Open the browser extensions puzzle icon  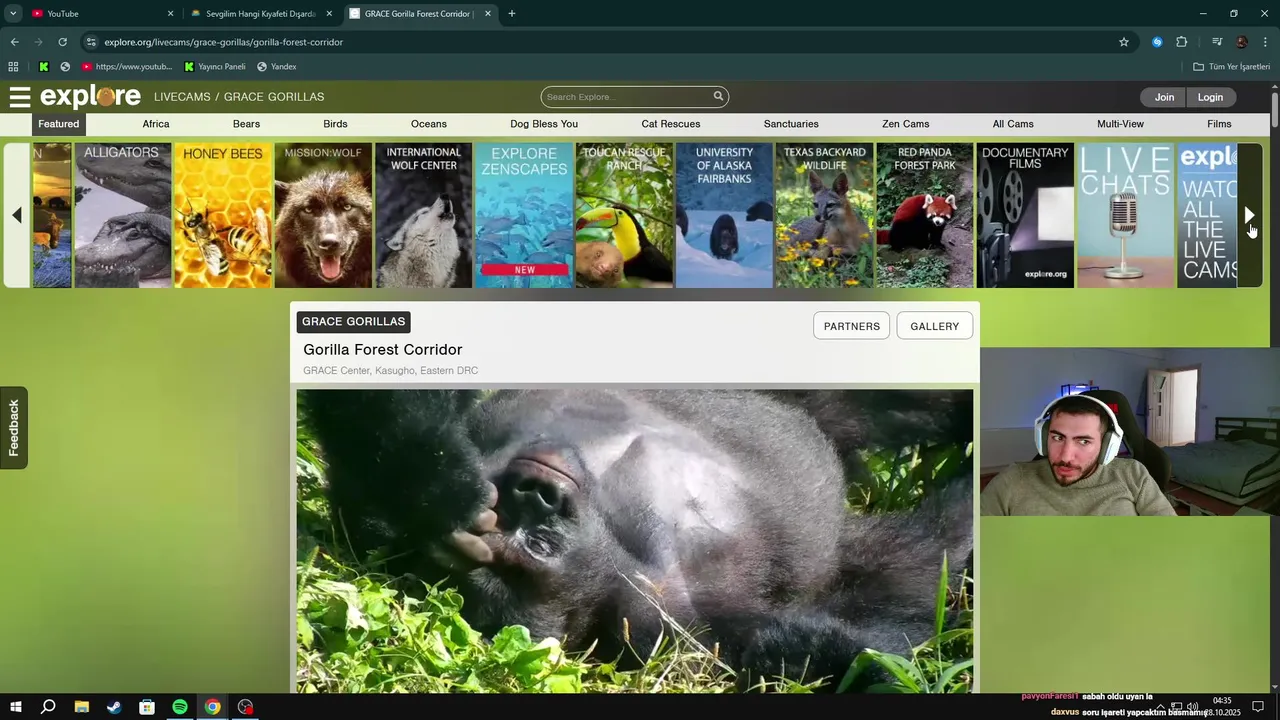tap(1182, 42)
